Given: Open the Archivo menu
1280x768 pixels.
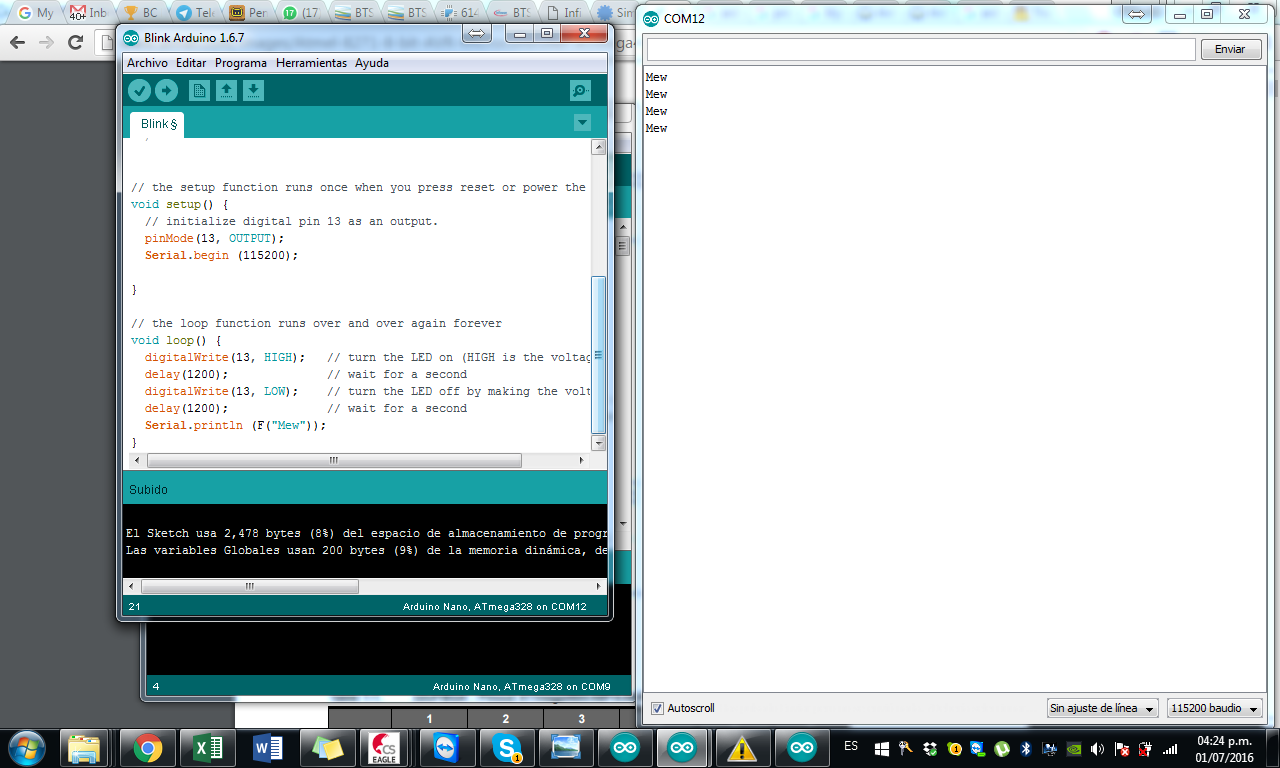Looking at the screenshot, I should [147, 62].
